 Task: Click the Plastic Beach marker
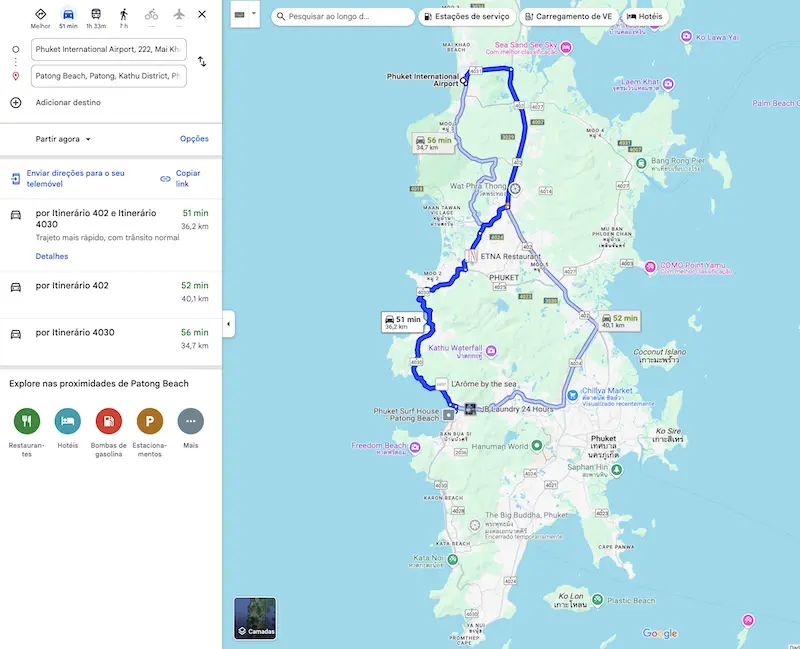[x=597, y=600]
